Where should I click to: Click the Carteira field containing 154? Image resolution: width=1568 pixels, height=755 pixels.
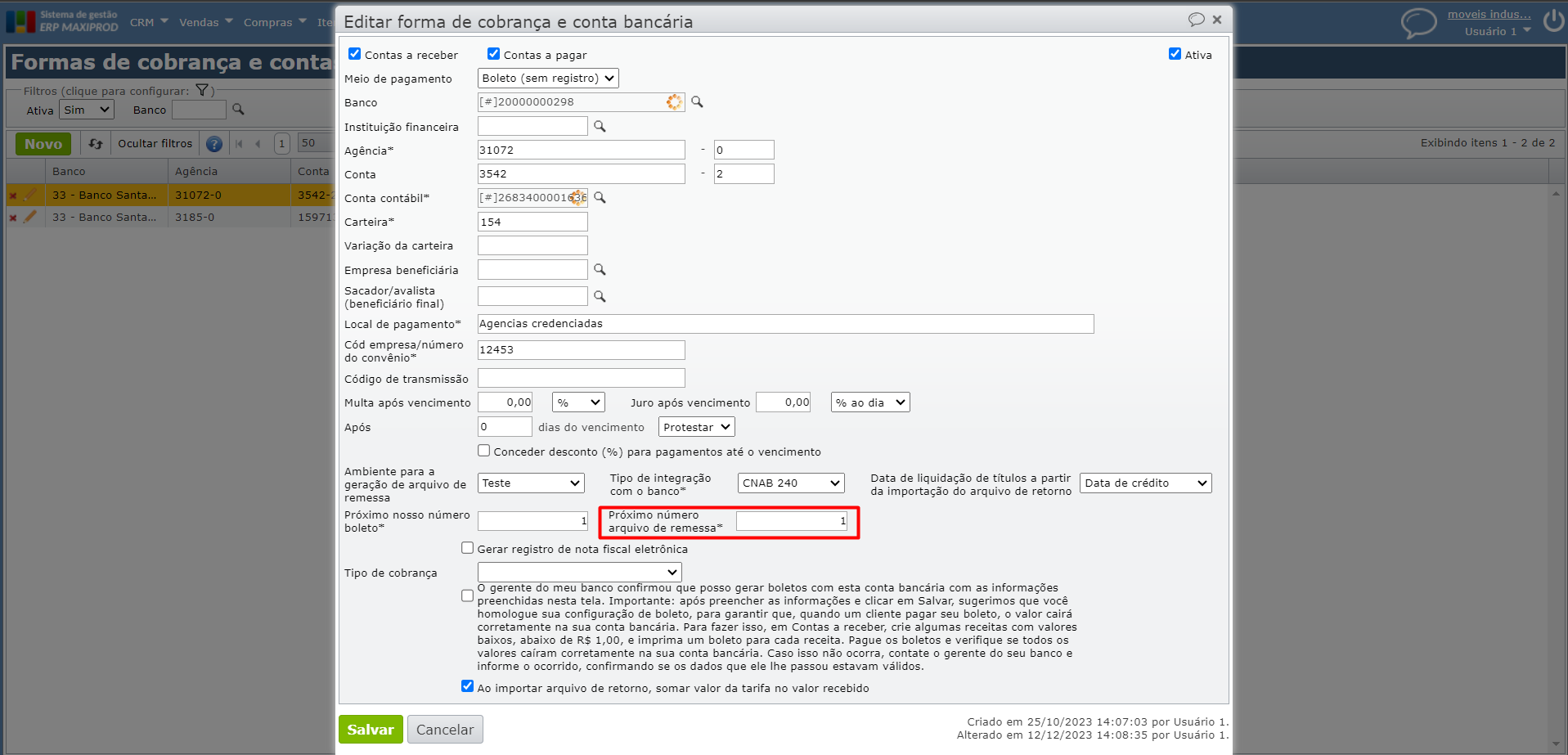coord(532,222)
